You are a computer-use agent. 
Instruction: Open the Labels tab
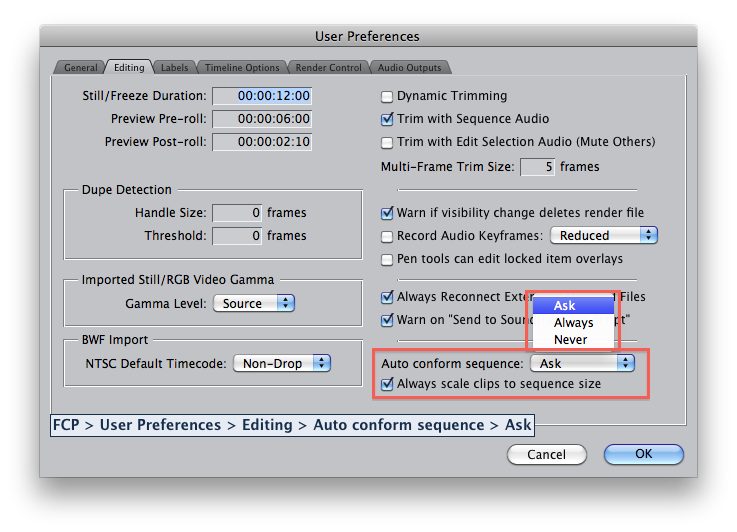174,68
